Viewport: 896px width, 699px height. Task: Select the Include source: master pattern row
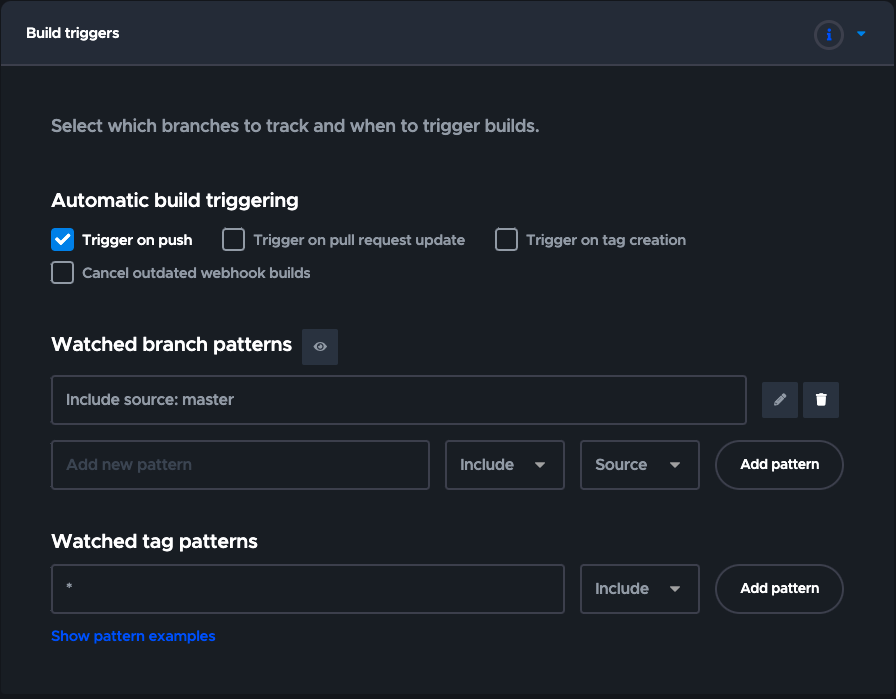398,400
